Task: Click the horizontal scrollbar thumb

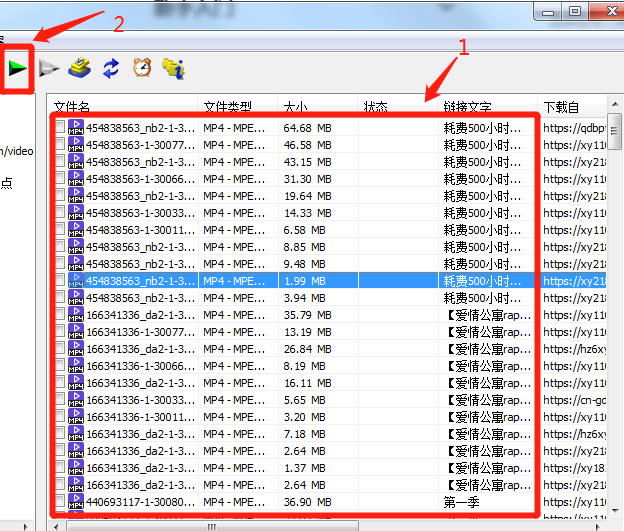Action: pyautogui.click(x=212, y=527)
